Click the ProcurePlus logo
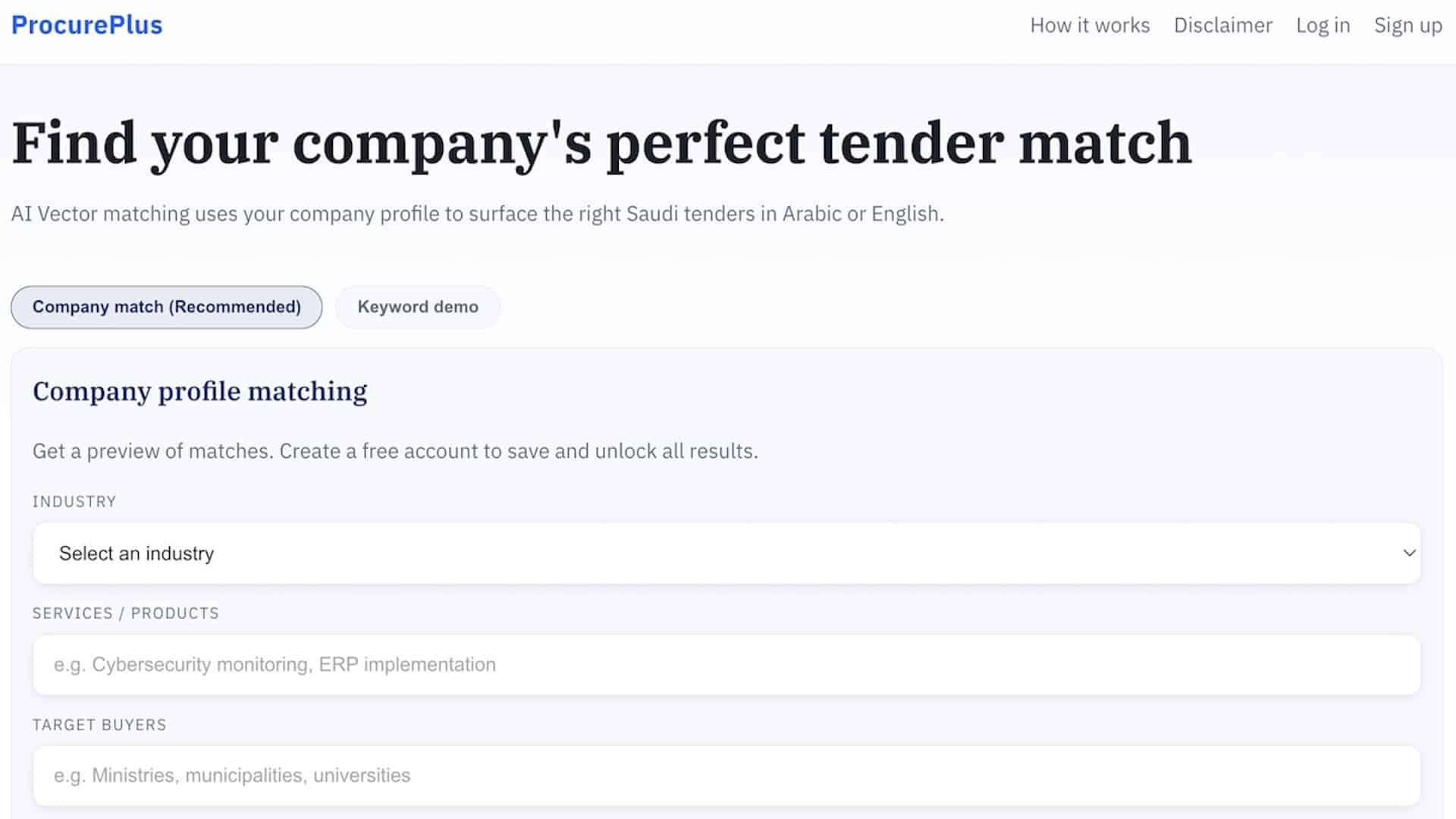Image resolution: width=1456 pixels, height=819 pixels. pos(86,25)
